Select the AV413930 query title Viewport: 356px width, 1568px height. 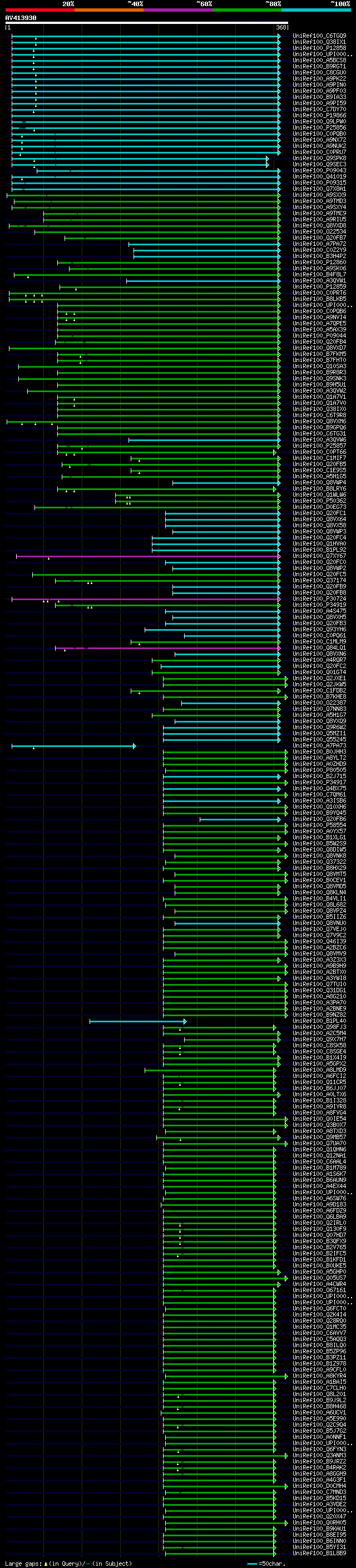21,18
